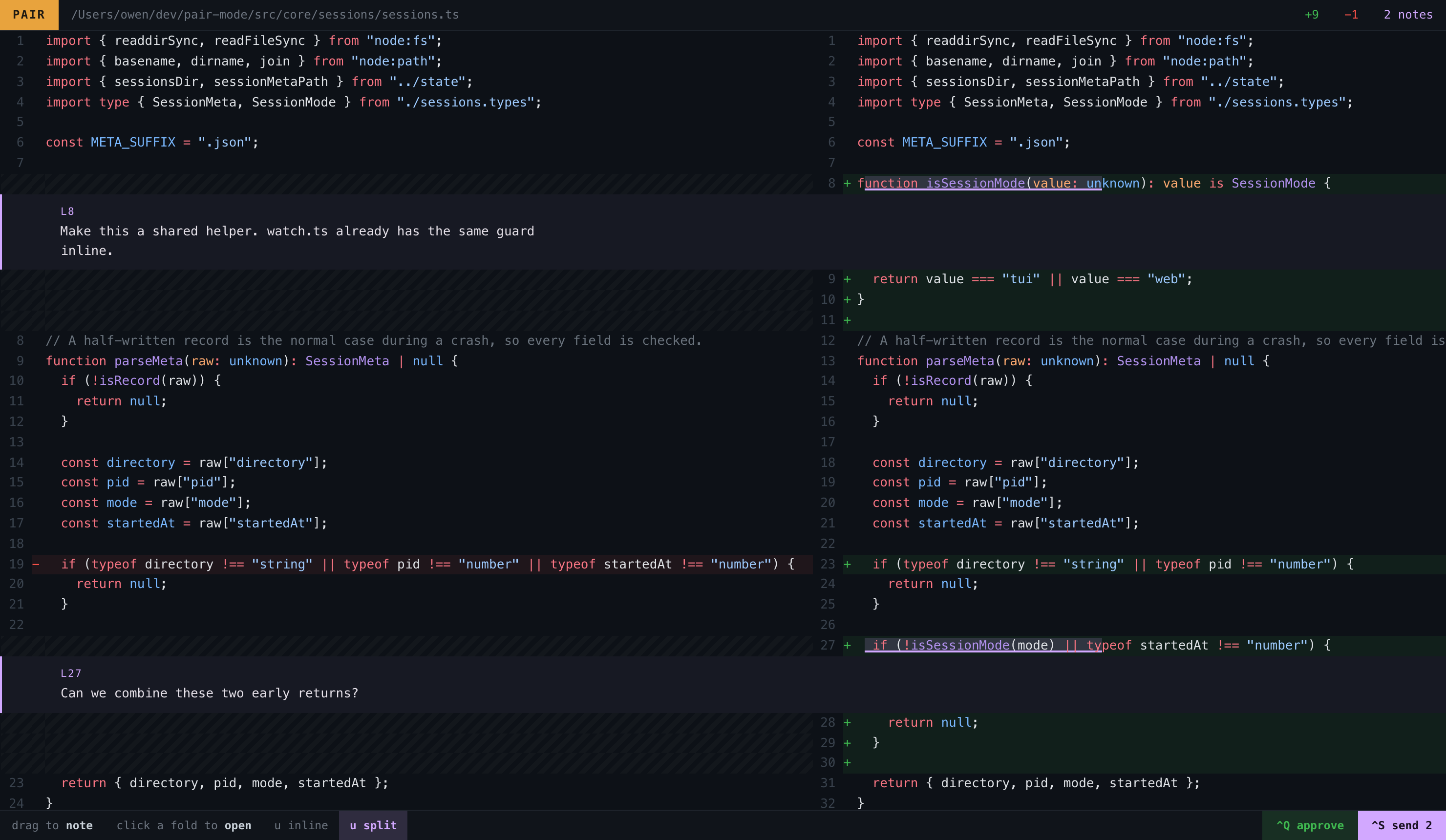The height and width of the screenshot is (840, 1446).
Task: Click right line 4 import type SessionMeta
Action: pos(1105,102)
